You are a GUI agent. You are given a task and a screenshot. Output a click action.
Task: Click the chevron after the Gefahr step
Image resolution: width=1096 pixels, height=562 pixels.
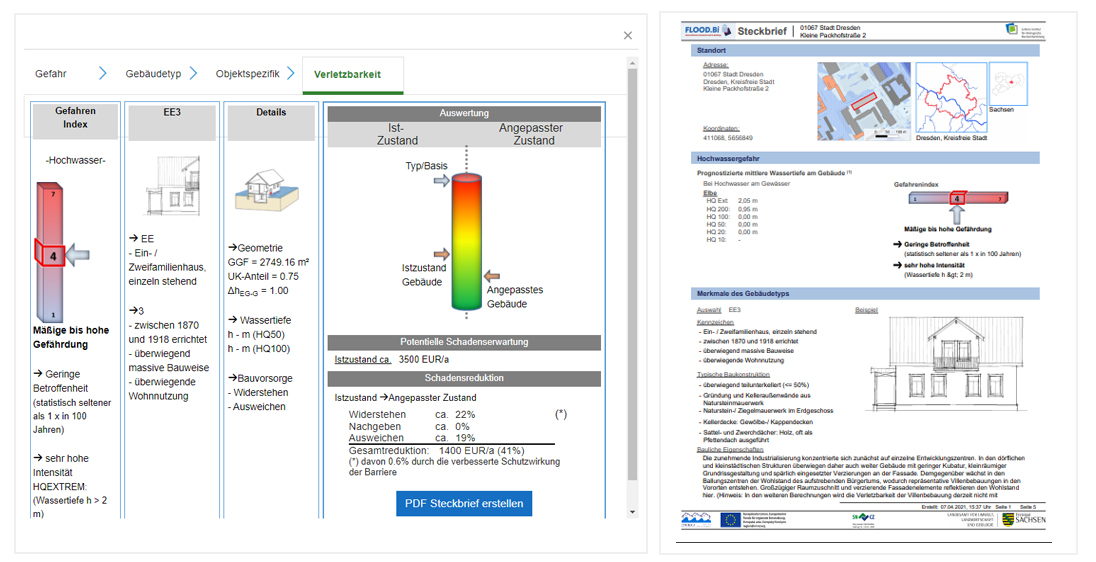pos(103,74)
